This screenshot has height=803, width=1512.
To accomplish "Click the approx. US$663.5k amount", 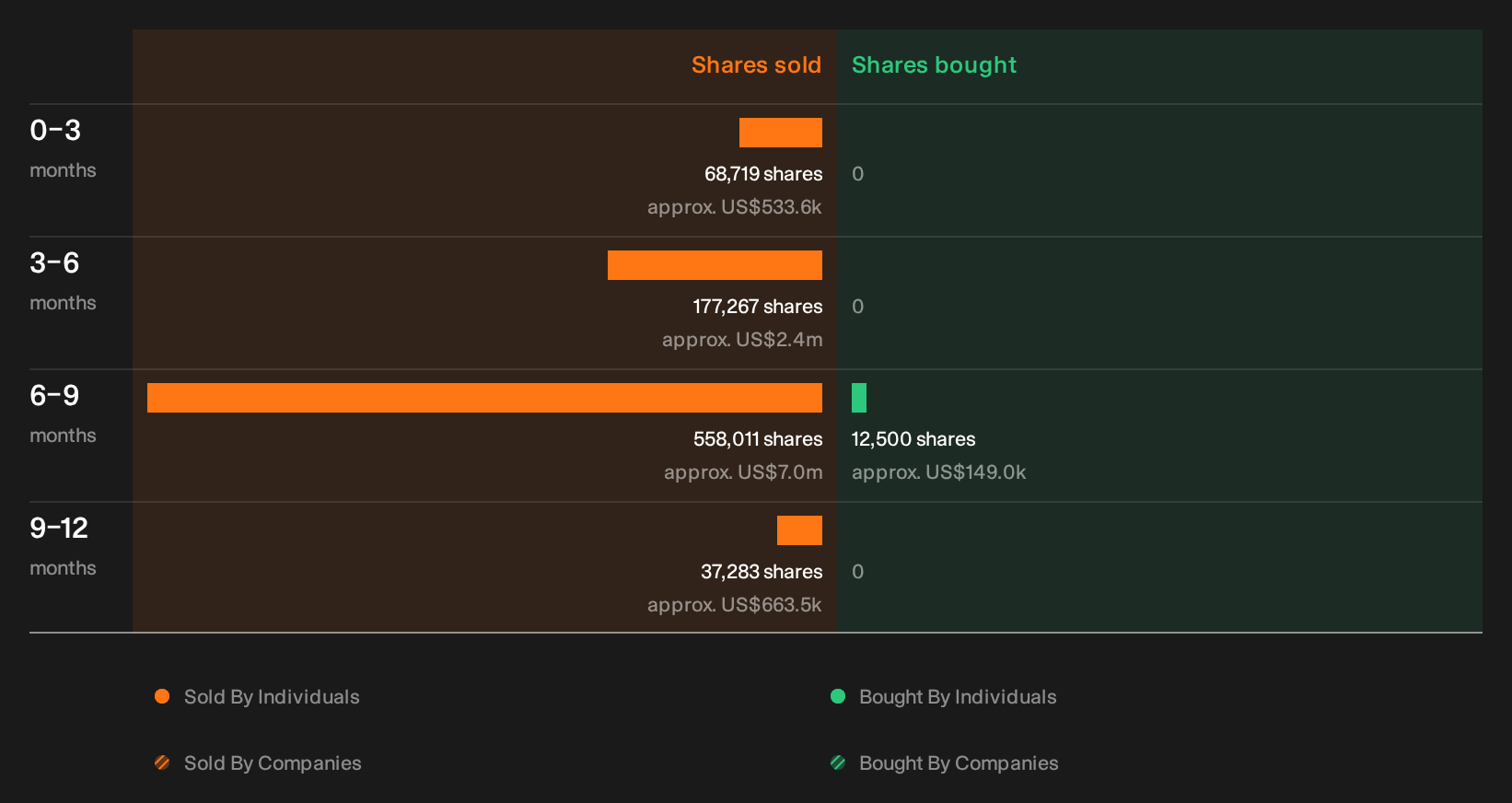I will 735,605.
